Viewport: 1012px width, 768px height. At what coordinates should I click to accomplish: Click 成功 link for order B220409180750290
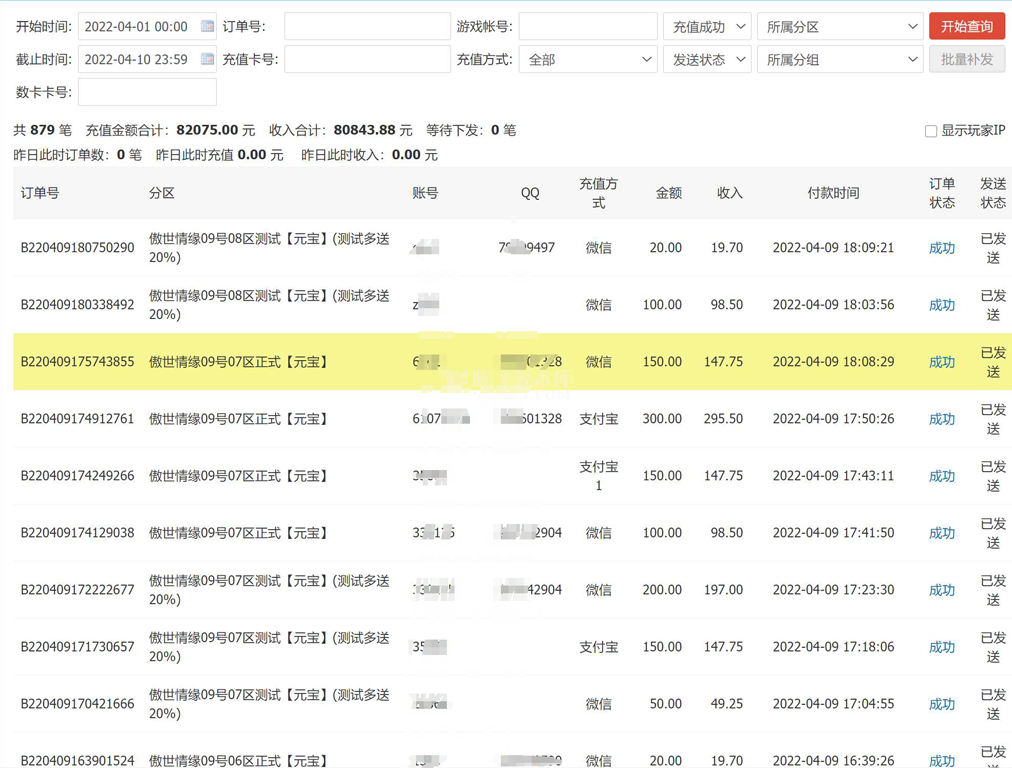click(941, 248)
